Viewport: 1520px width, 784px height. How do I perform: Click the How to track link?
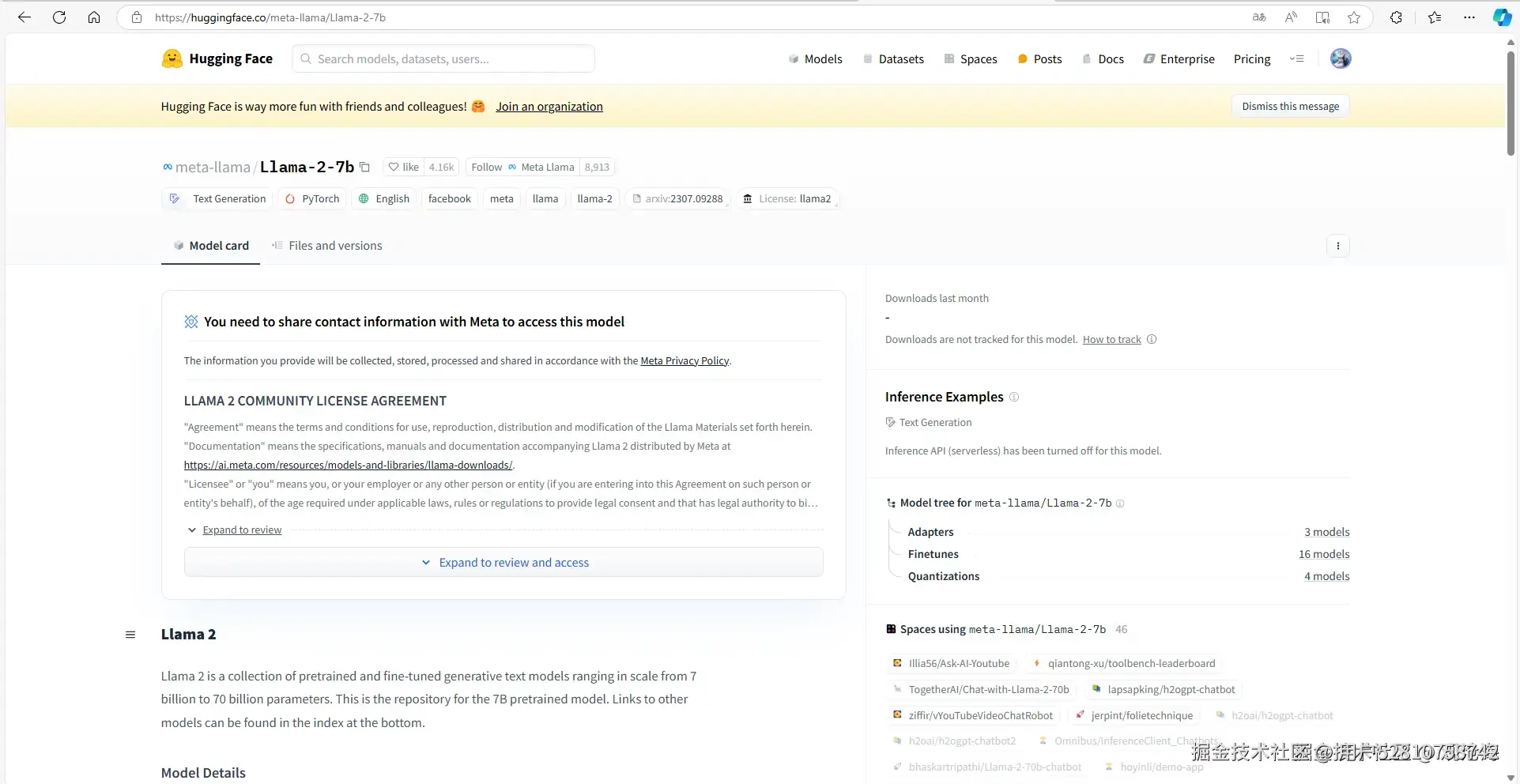coord(1111,340)
